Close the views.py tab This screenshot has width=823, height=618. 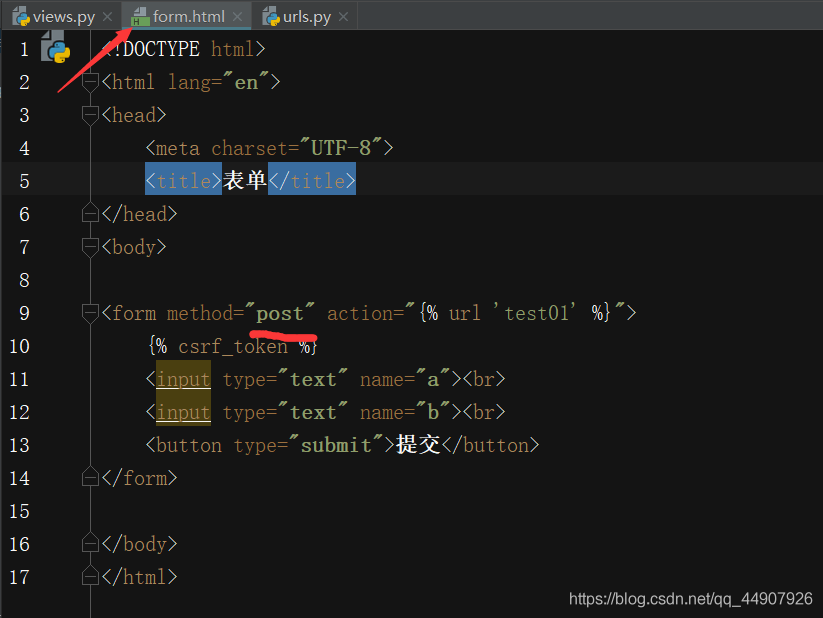point(108,17)
